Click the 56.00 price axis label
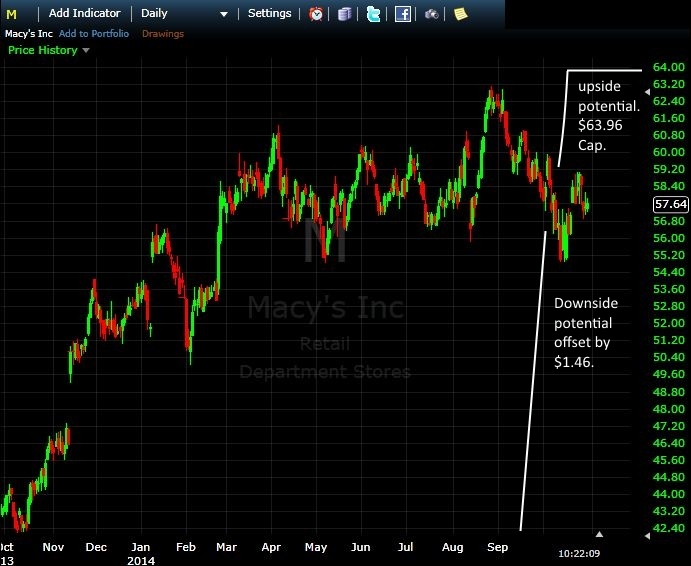 tap(669, 238)
